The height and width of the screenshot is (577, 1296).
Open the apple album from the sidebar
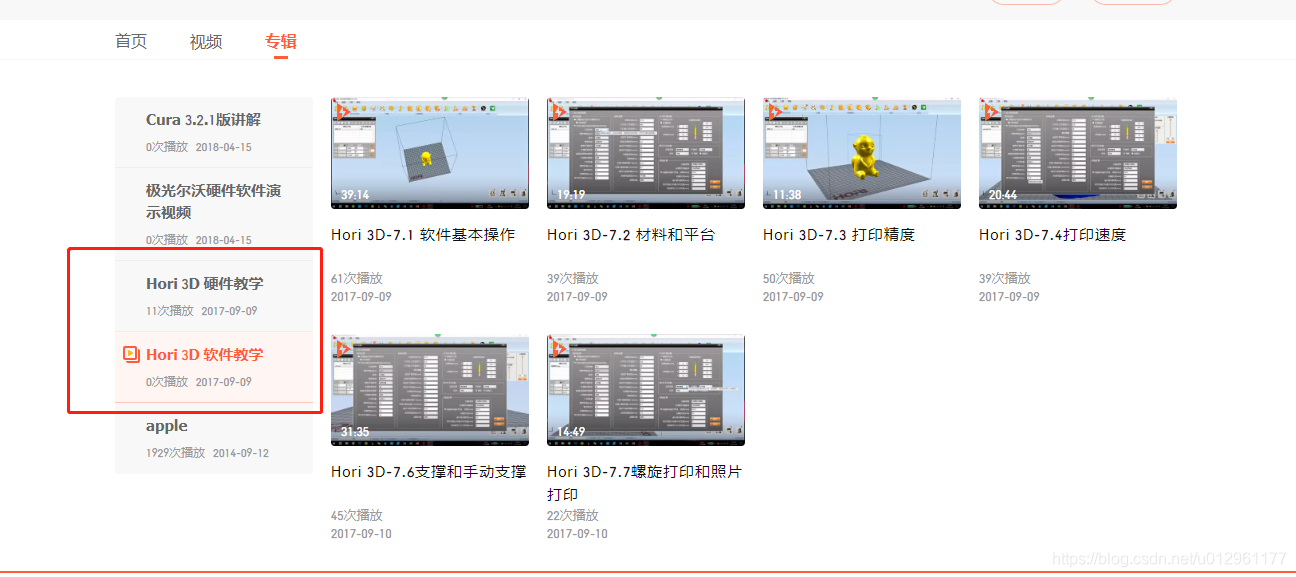(x=166, y=425)
